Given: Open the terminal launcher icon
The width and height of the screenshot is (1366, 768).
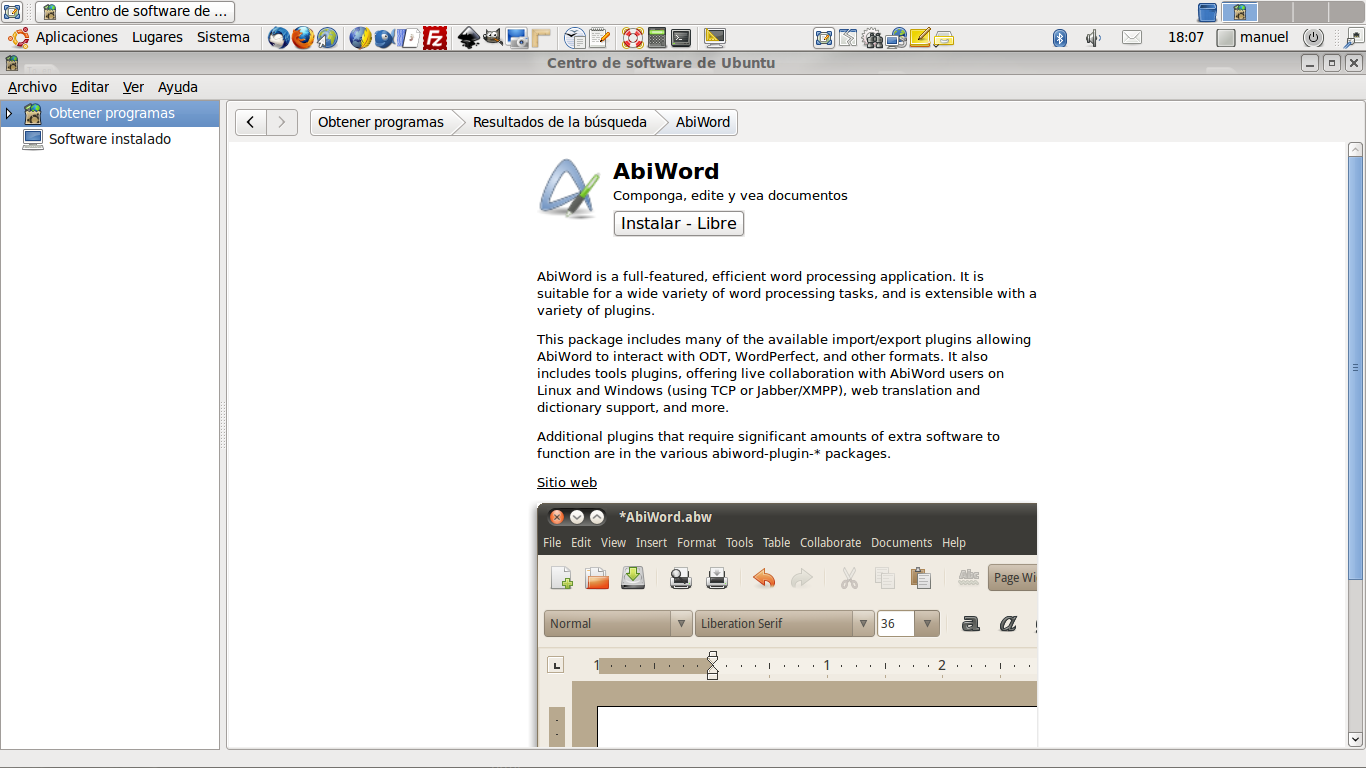Looking at the screenshot, I should coord(681,38).
